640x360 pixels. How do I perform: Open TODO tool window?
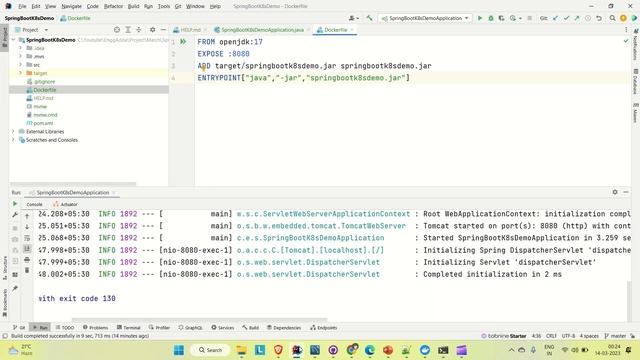click(x=65, y=327)
